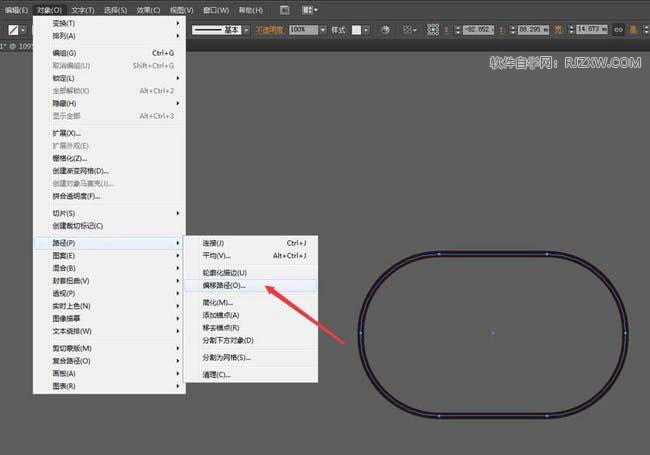This screenshot has width=650, height=455.
Task: Choose the 扩展(X)... menu item
Action: (x=109, y=133)
